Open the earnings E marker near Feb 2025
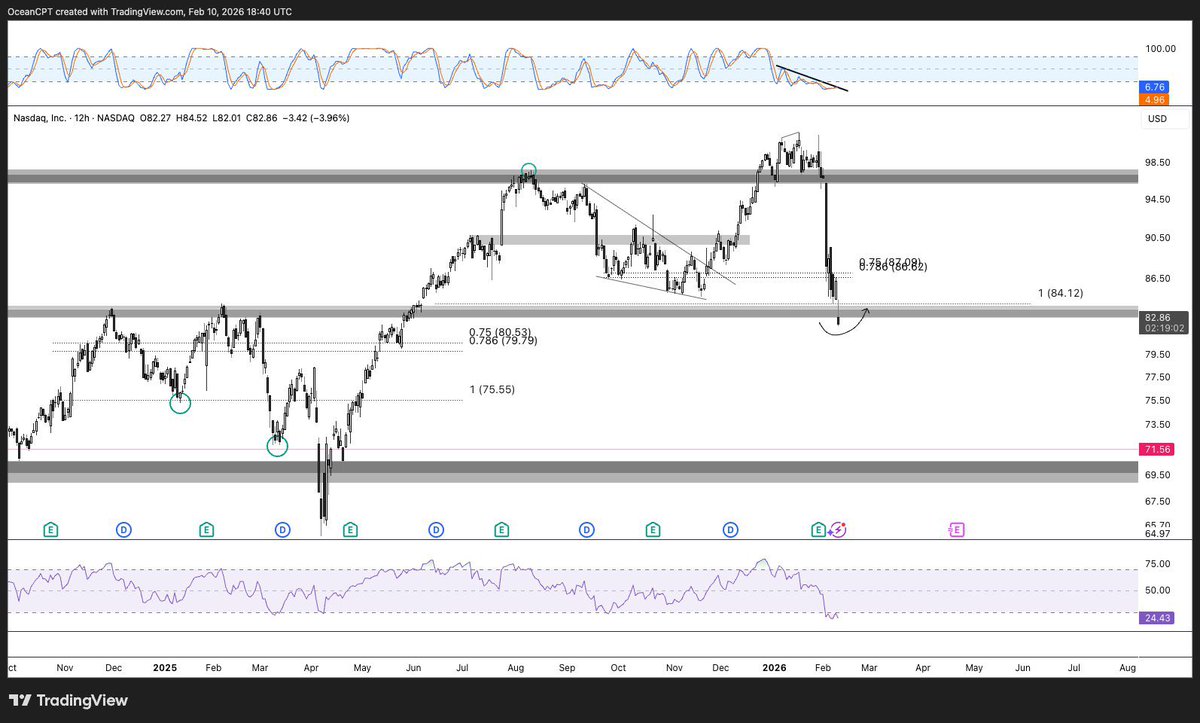The width and height of the screenshot is (1200, 723). [x=205, y=528]
